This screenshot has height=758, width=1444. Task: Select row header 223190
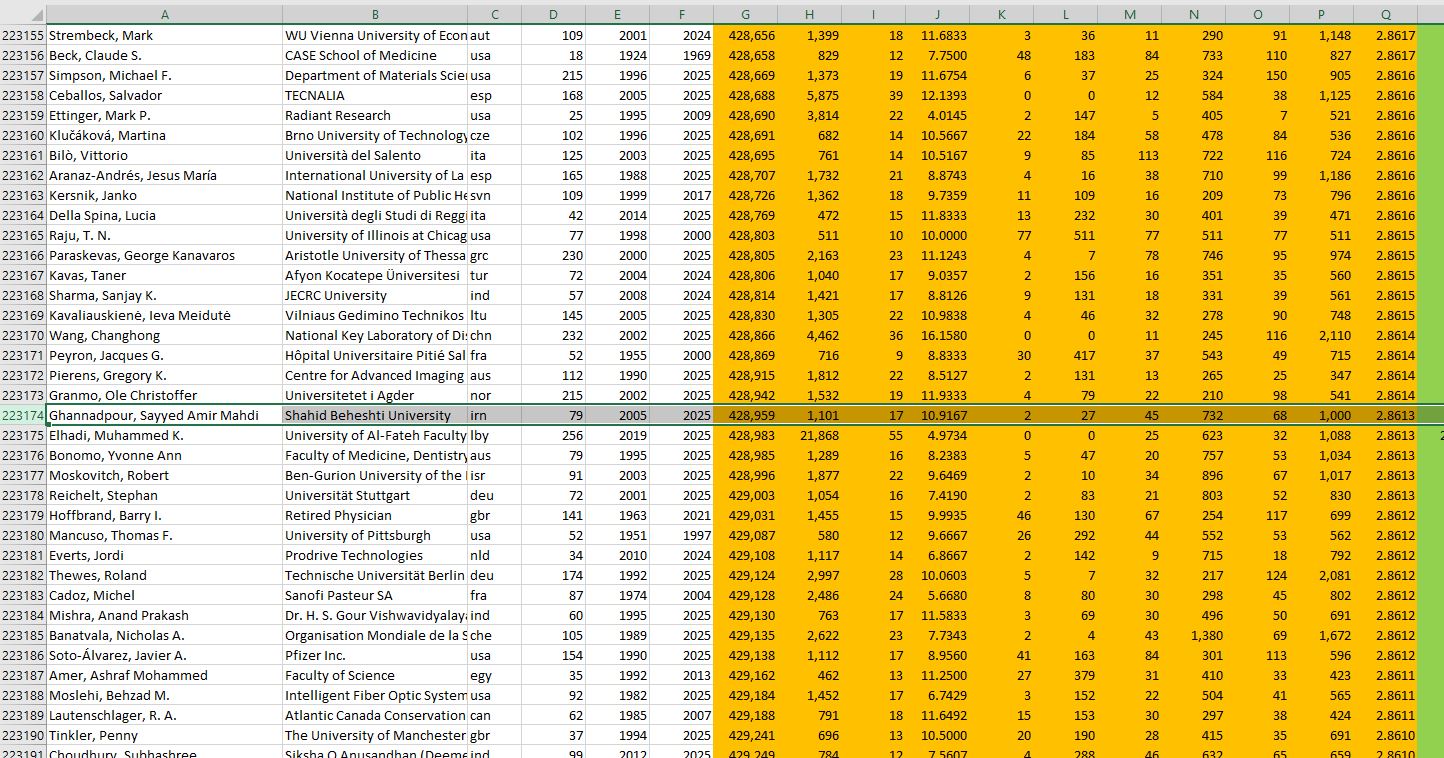23,735
